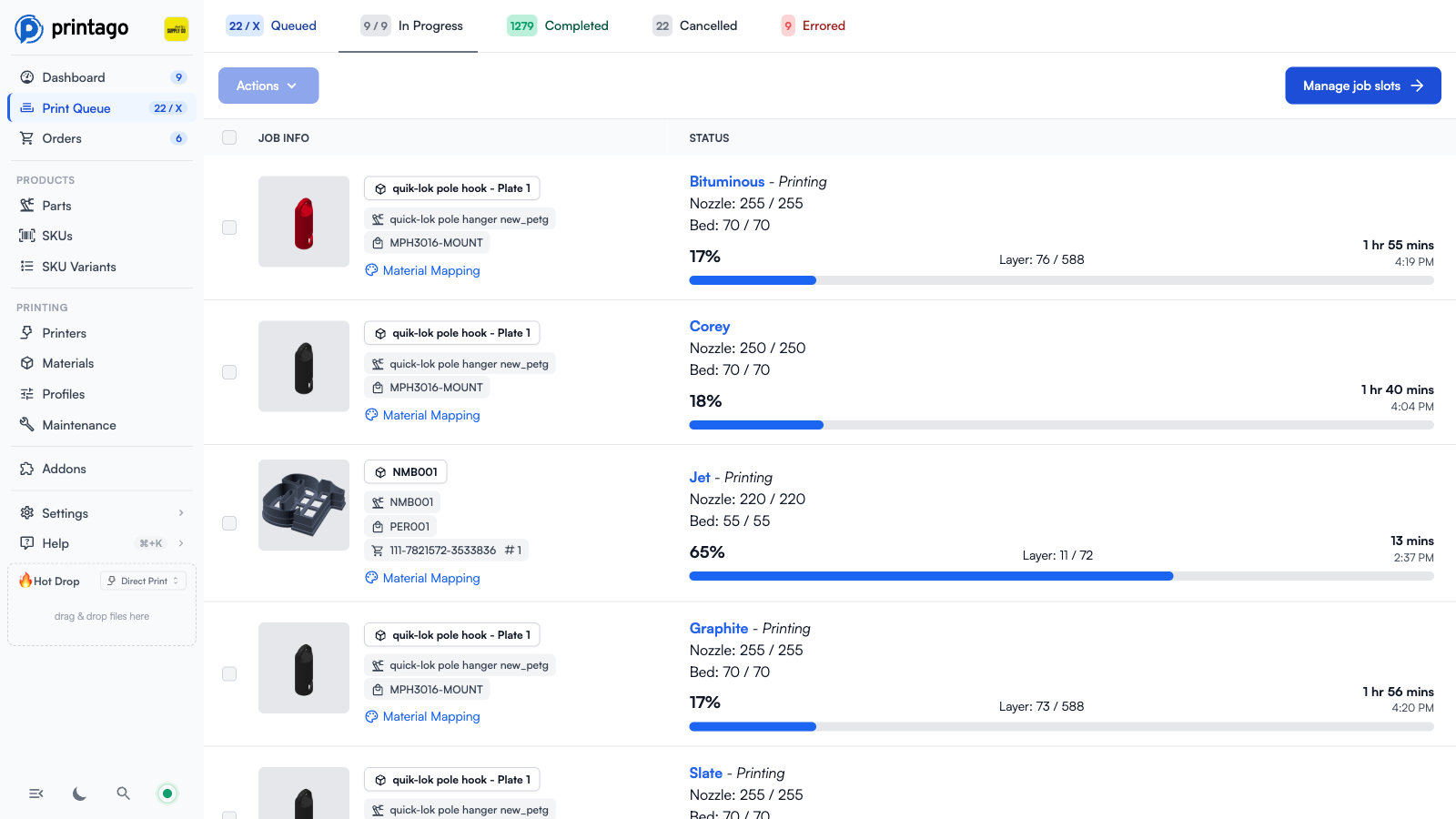Click cube icon on NMB001 plate tag

coord(380,472)
